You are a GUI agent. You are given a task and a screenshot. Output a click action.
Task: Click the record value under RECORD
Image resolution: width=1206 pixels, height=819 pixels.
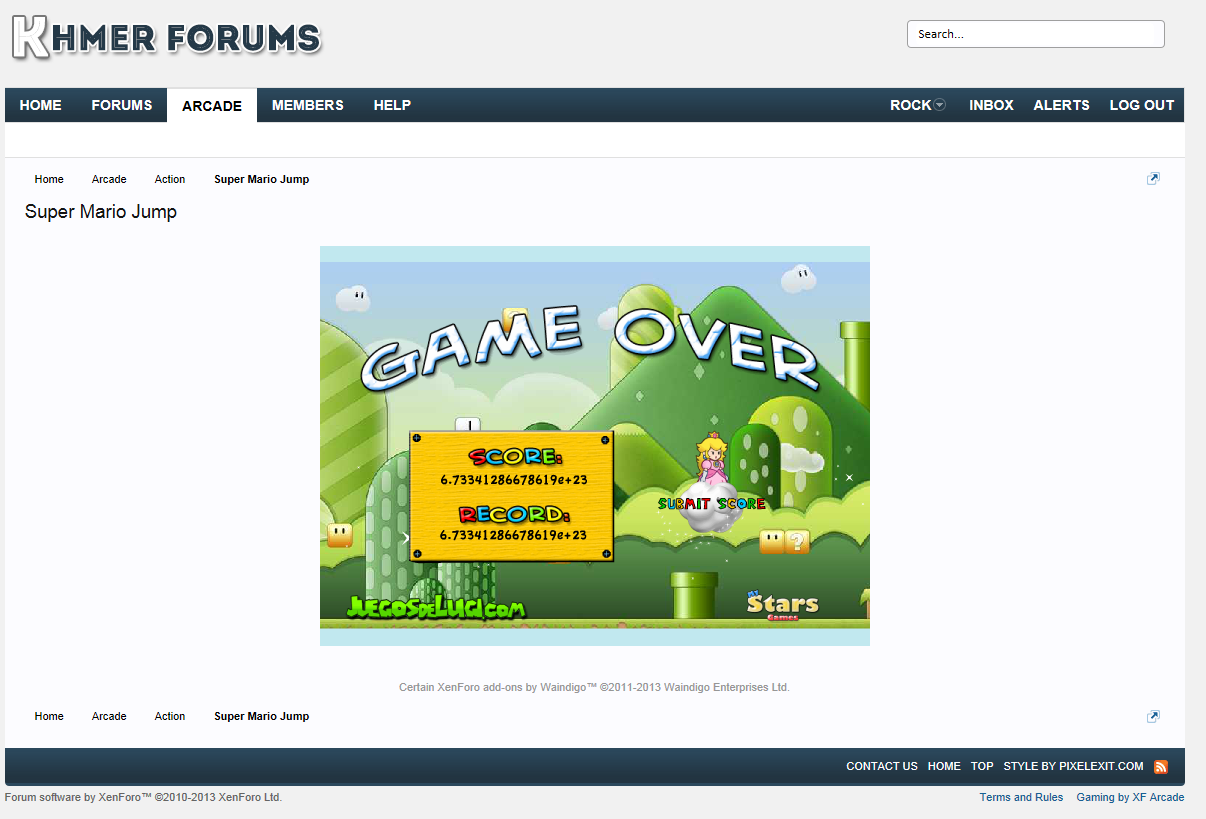pos(514,536)
